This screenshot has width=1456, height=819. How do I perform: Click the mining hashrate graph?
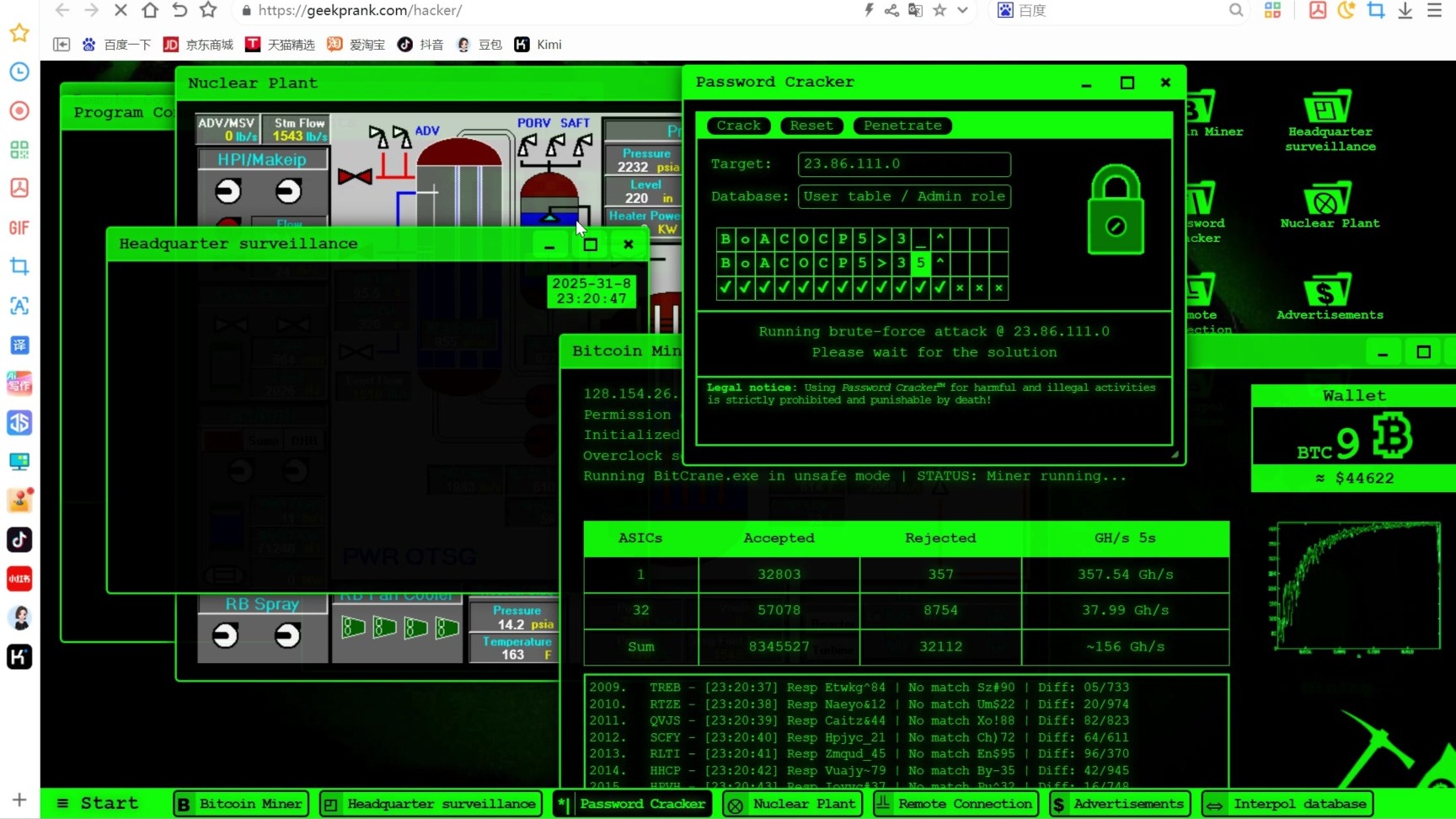1358,587
